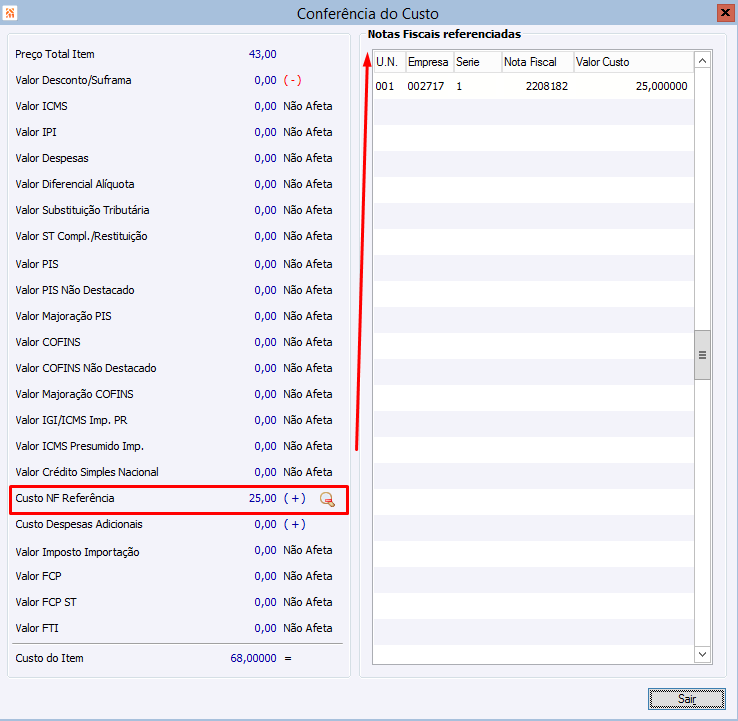The height and width of the screenshot is (721, 738).
Task: Click the Notas Fiscais referenciadas heading
Action: [x=444, y=34]
